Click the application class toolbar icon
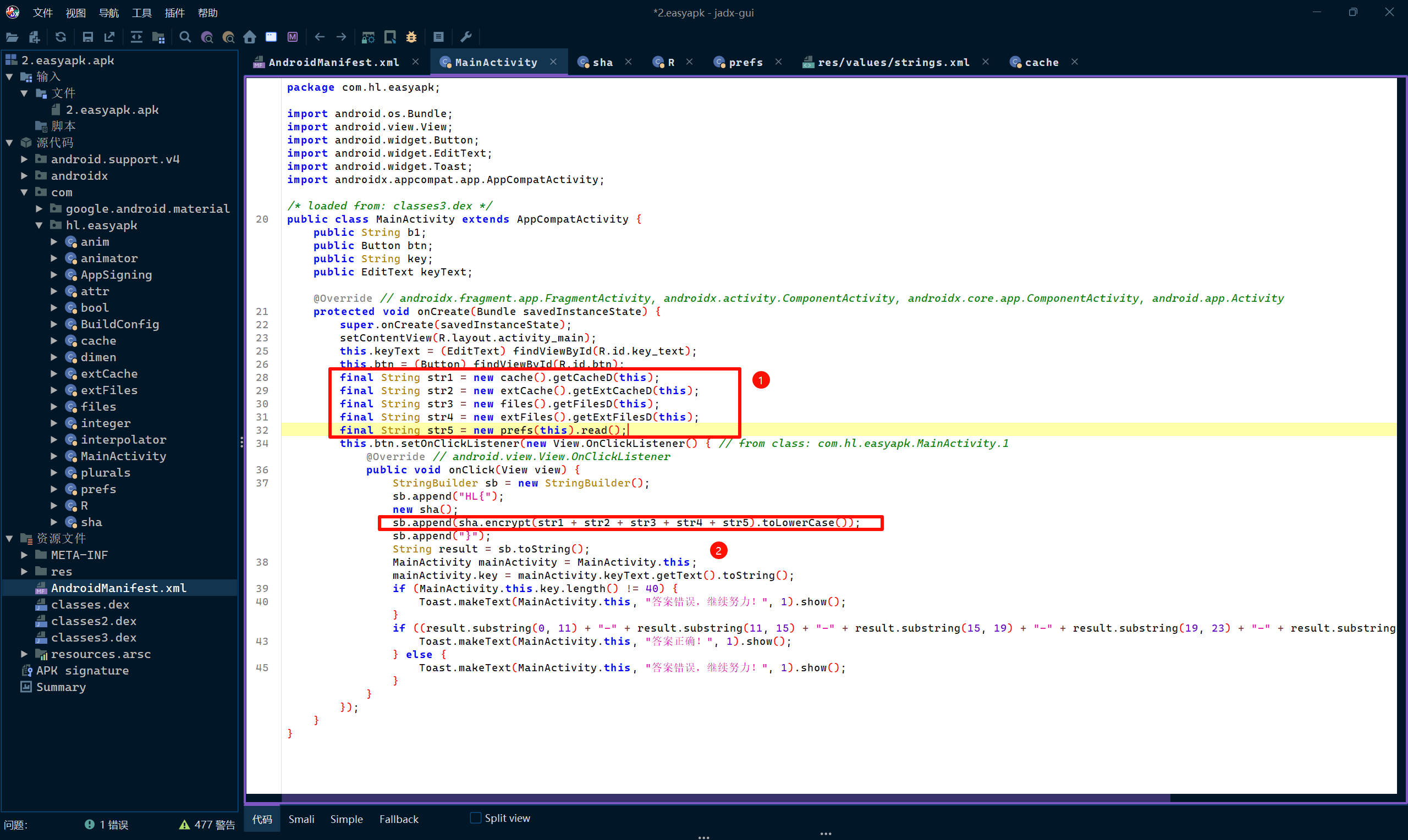1408x840 pixels. point(271,37)
